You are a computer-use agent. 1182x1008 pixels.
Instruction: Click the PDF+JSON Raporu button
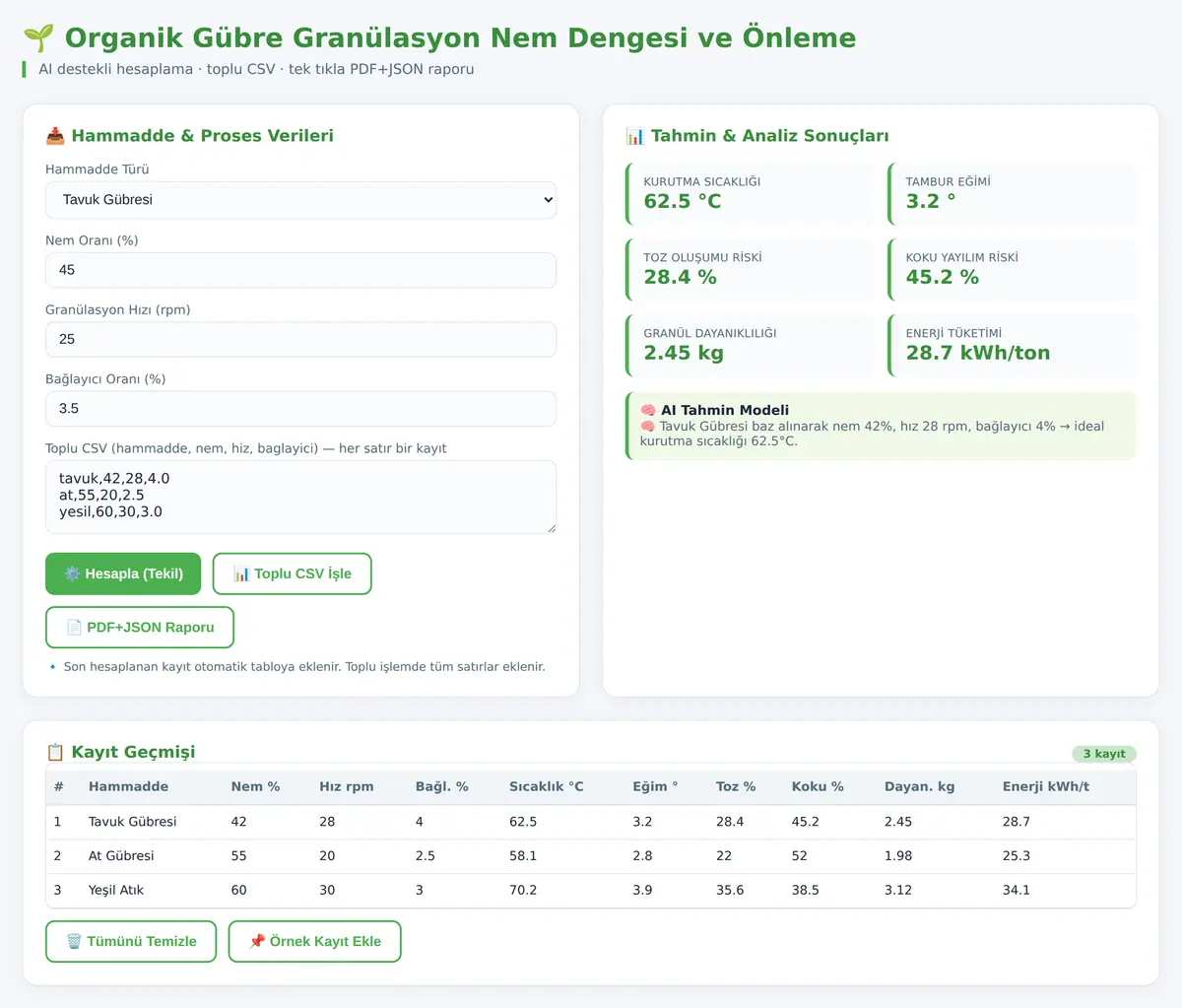pyautogui.click(x=140, y=628)
